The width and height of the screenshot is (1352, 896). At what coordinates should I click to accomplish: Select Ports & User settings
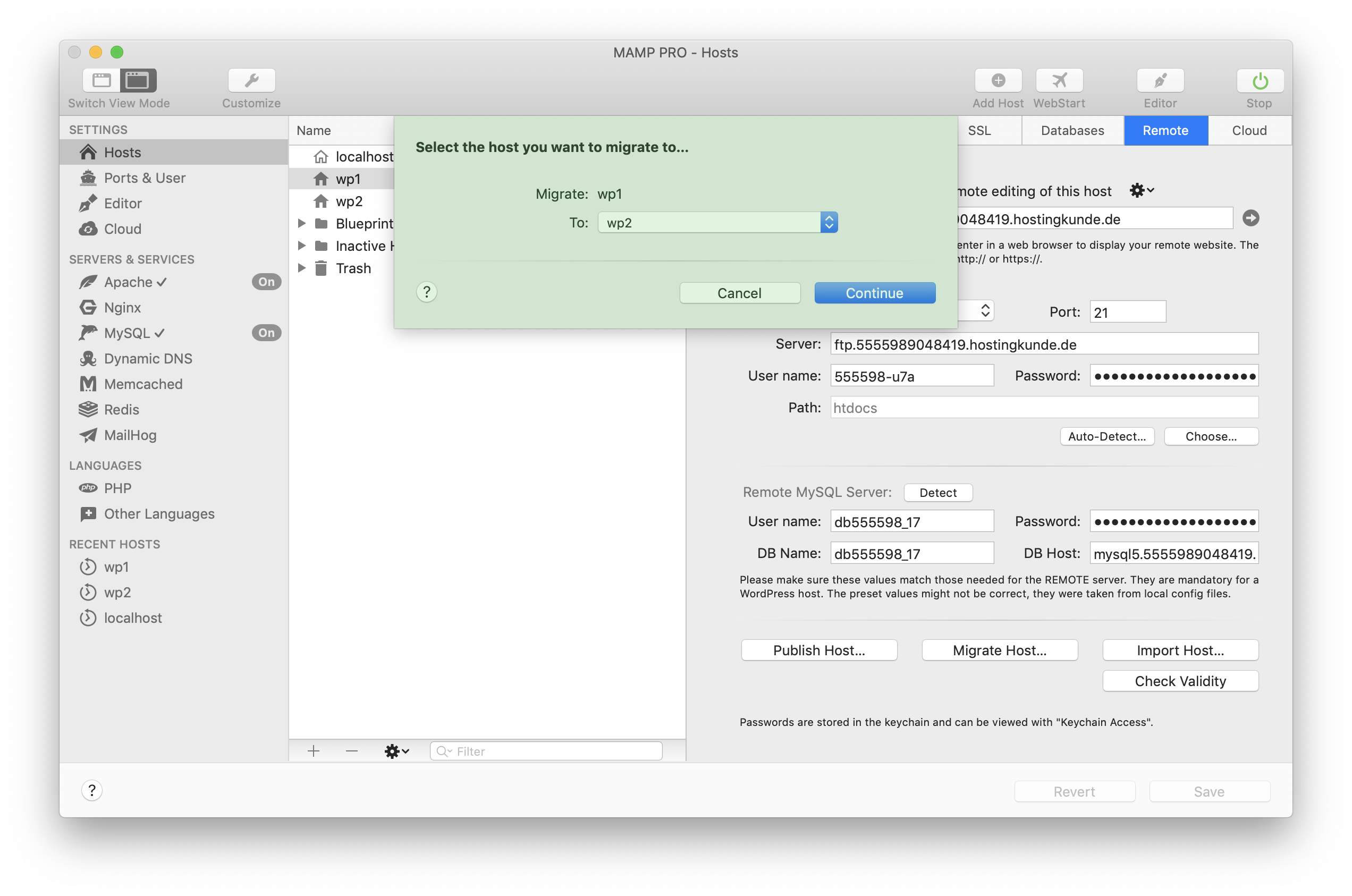(x=144, y=177)
